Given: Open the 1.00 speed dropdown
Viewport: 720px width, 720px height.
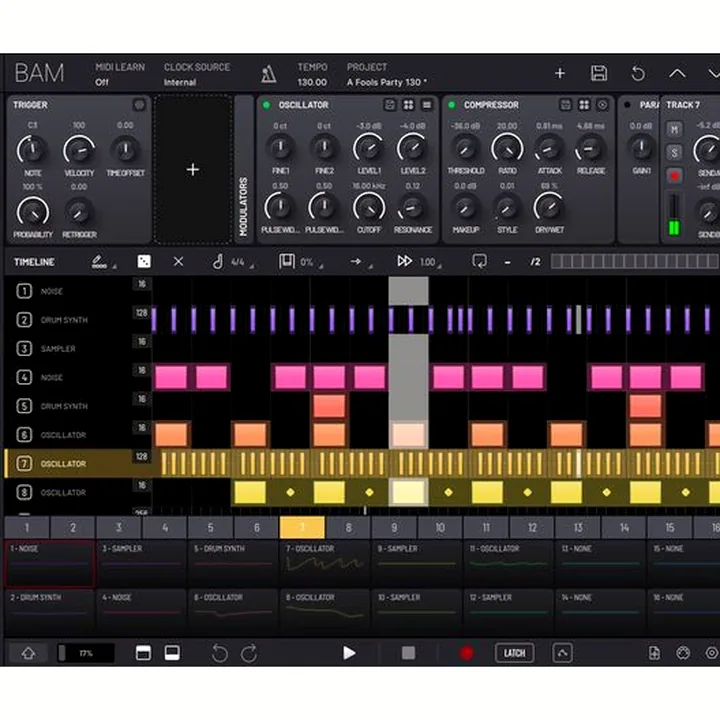Looking at the screenshot, I should pos(420,262).
